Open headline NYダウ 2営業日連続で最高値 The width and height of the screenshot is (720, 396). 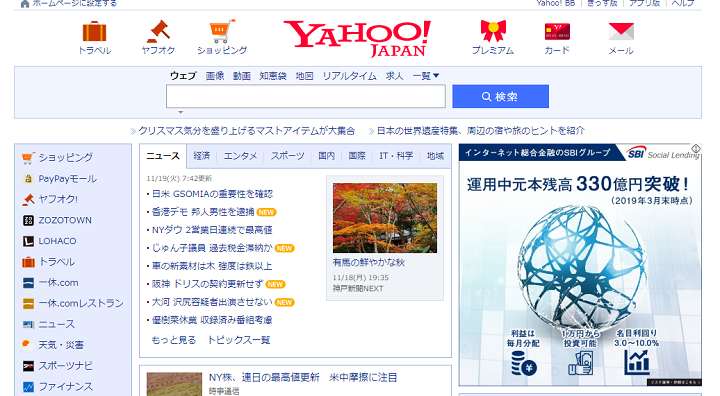(212, 230)
